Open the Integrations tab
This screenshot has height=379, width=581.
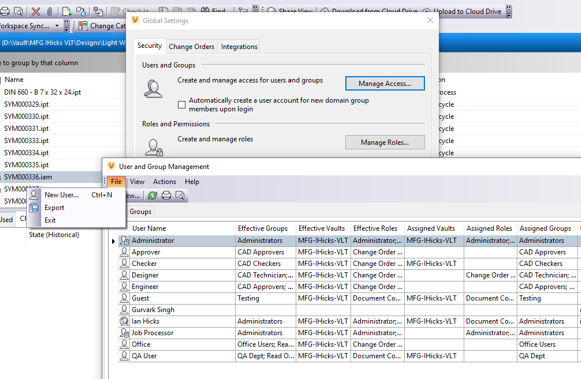239,47
